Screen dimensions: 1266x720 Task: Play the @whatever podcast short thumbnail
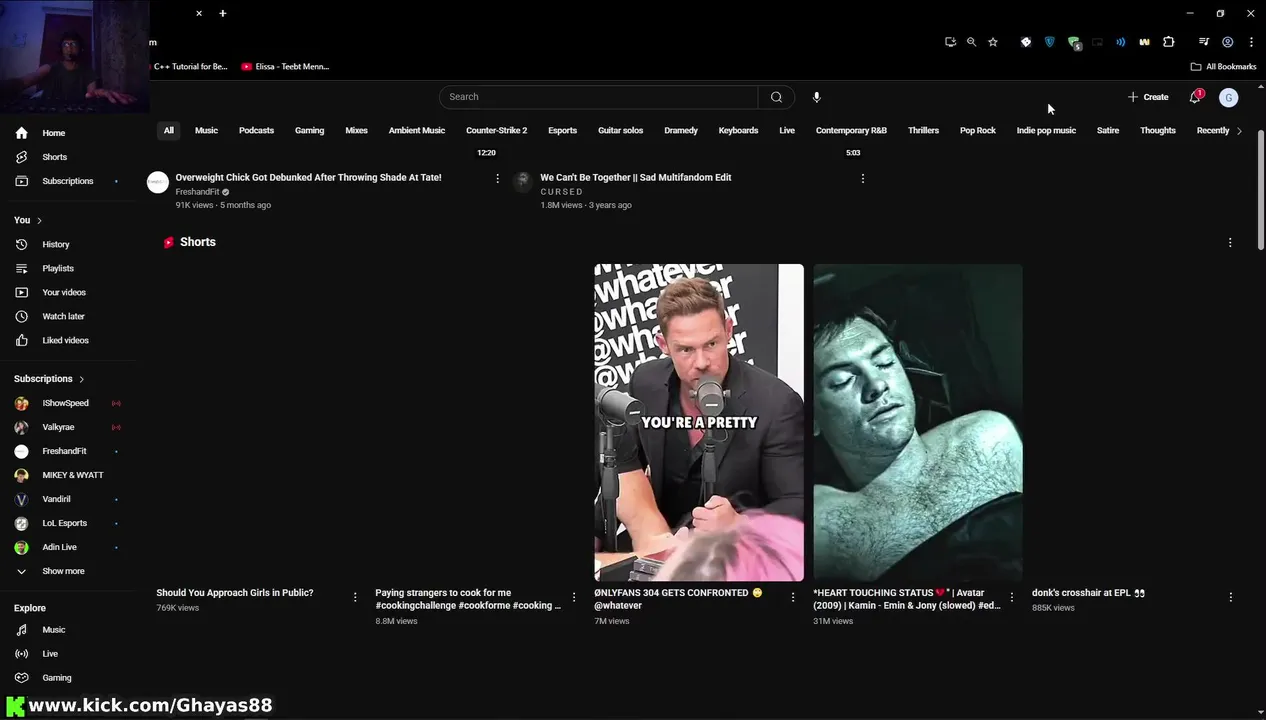click(698, 422)
